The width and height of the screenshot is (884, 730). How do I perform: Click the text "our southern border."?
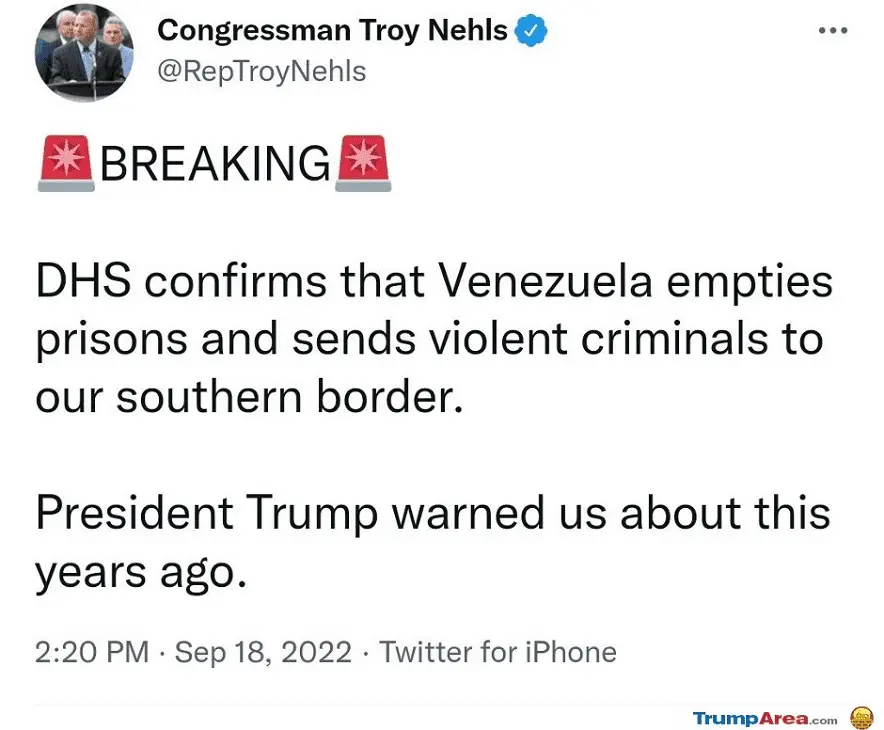(251, 398)
